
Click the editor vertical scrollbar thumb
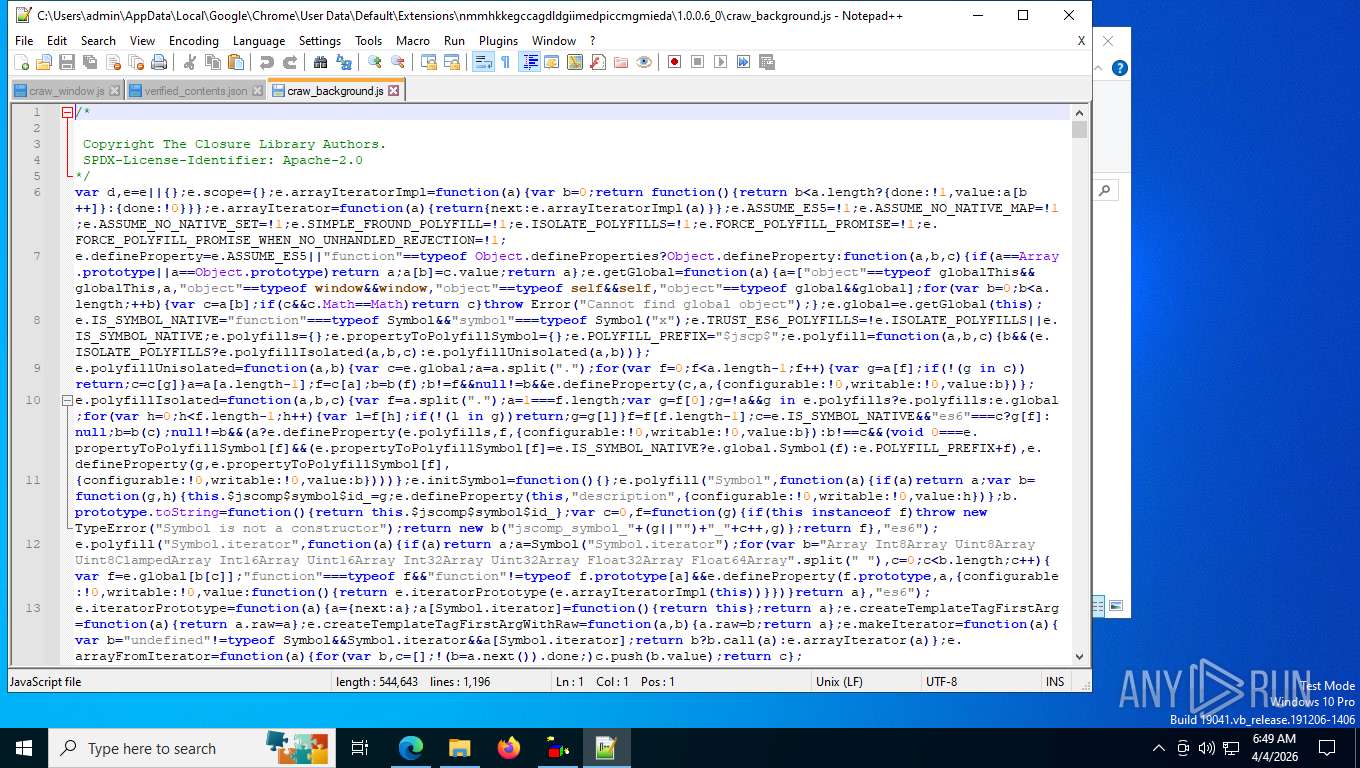click(x=1079, y=130)
